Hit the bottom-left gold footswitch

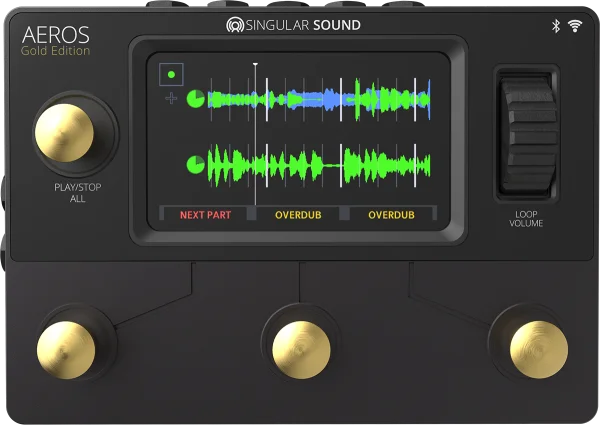[66, 350]
